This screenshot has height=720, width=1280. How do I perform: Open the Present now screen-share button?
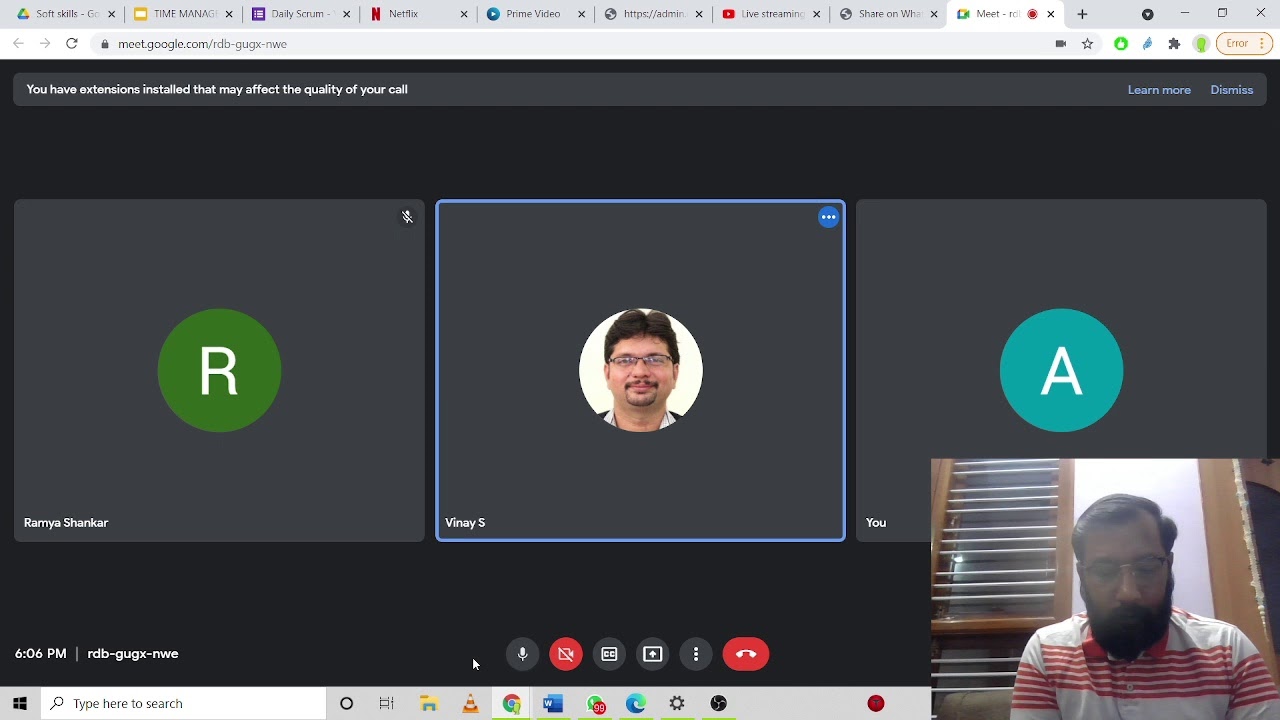click(652, 654)
